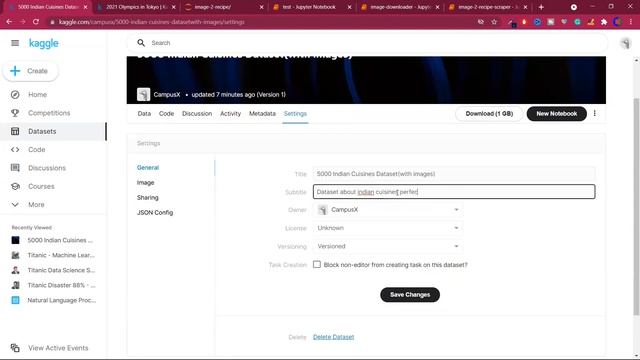Select Datasets in the sidebar
This screenshot has width=640, height=360.
pyautogui.click(x=53, y=131)
